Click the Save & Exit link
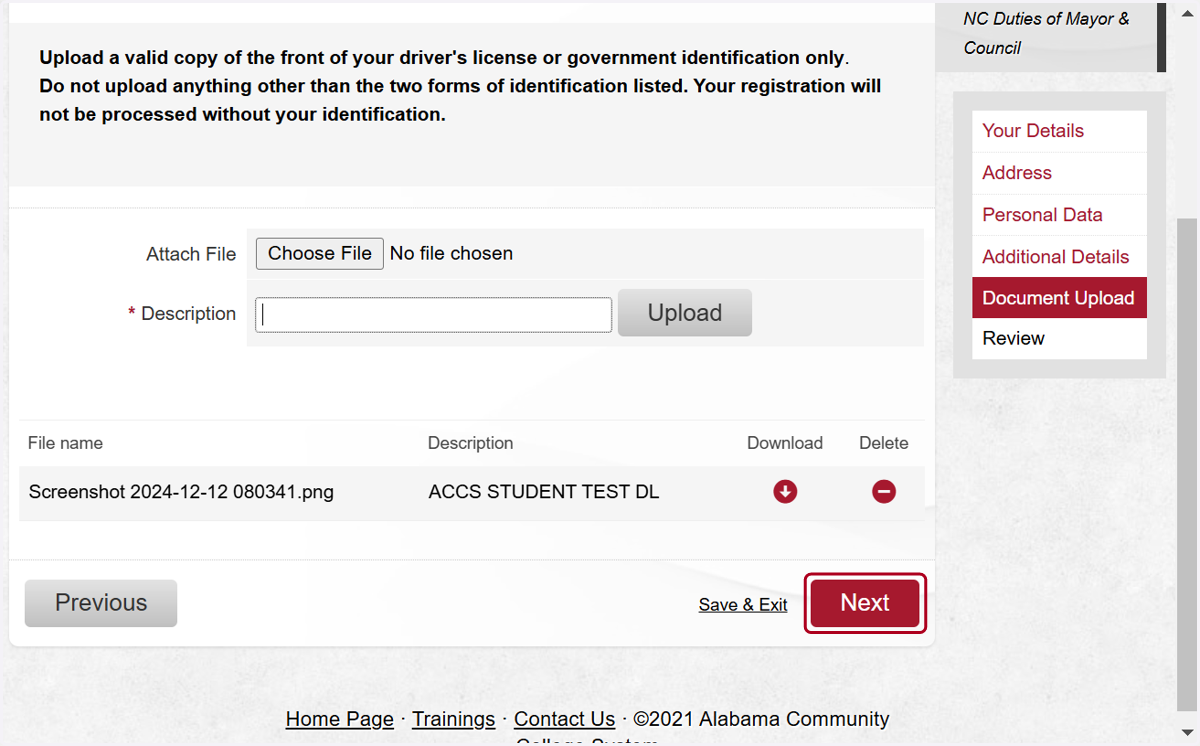This screenshot has width=1200, height=746. pos(743,605)
